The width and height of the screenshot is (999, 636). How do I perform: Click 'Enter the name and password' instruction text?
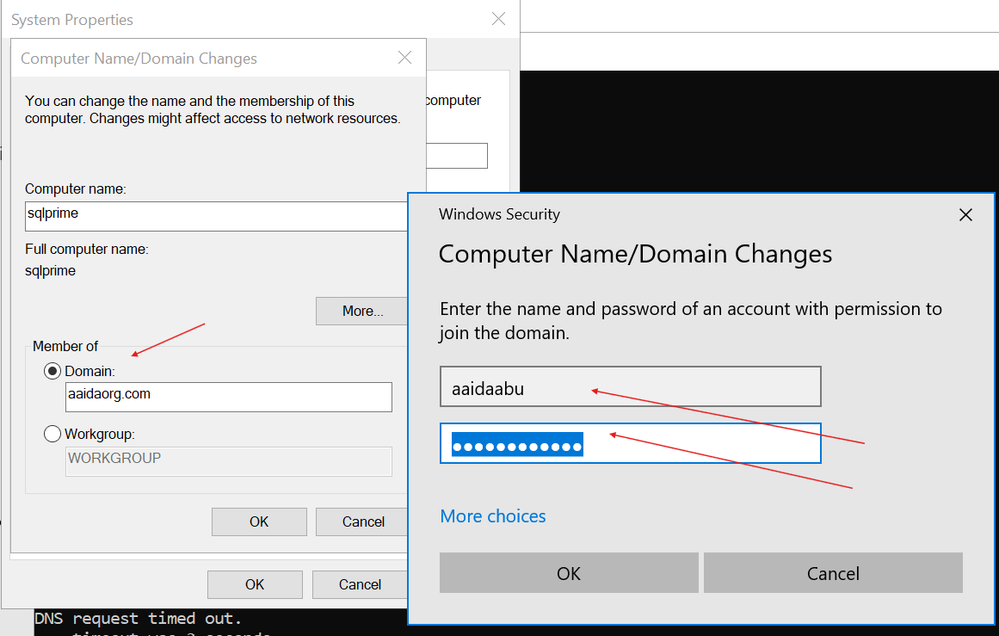691,321
